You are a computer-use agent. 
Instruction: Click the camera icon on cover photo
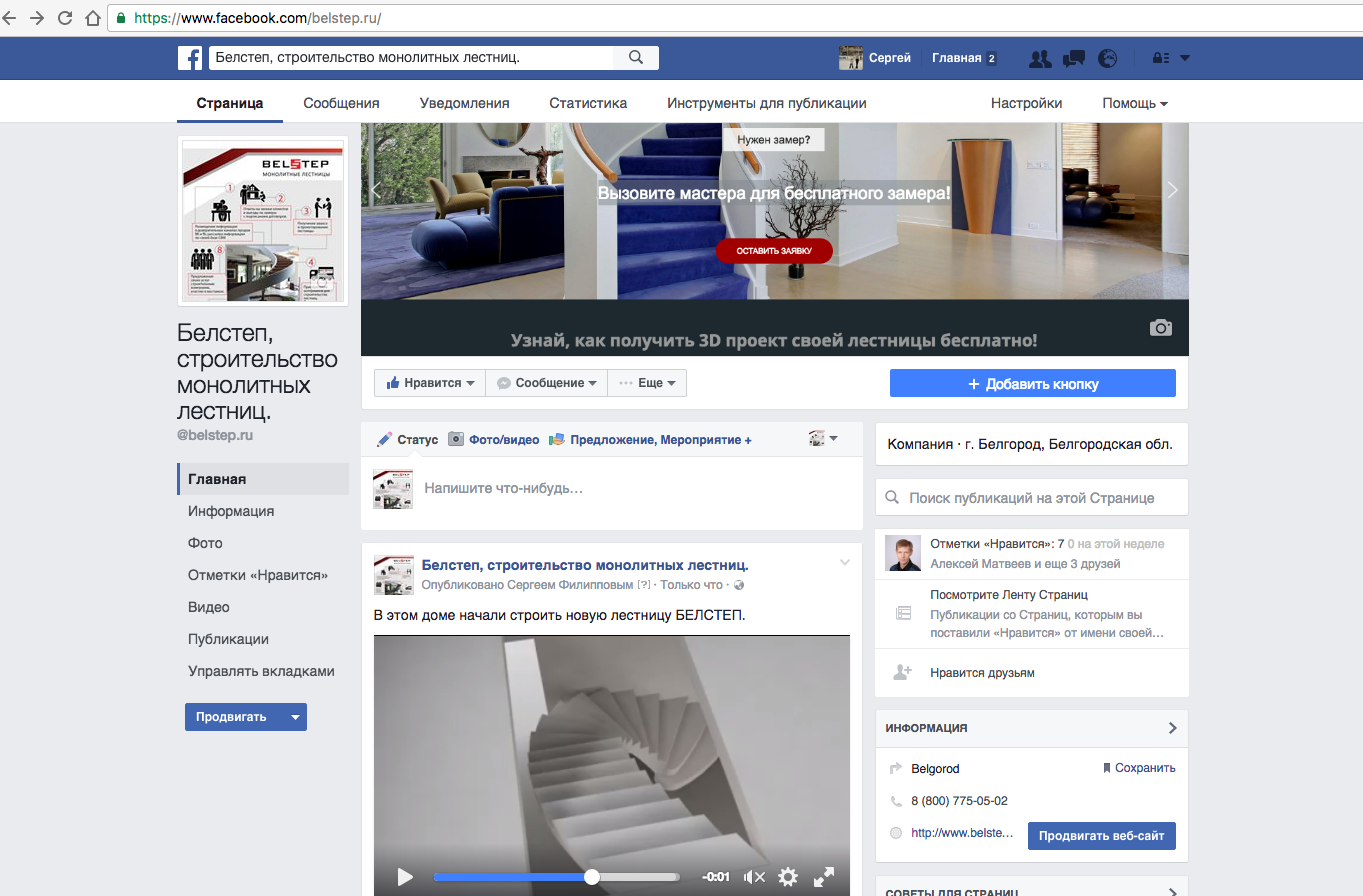[x=1160, y=327]
